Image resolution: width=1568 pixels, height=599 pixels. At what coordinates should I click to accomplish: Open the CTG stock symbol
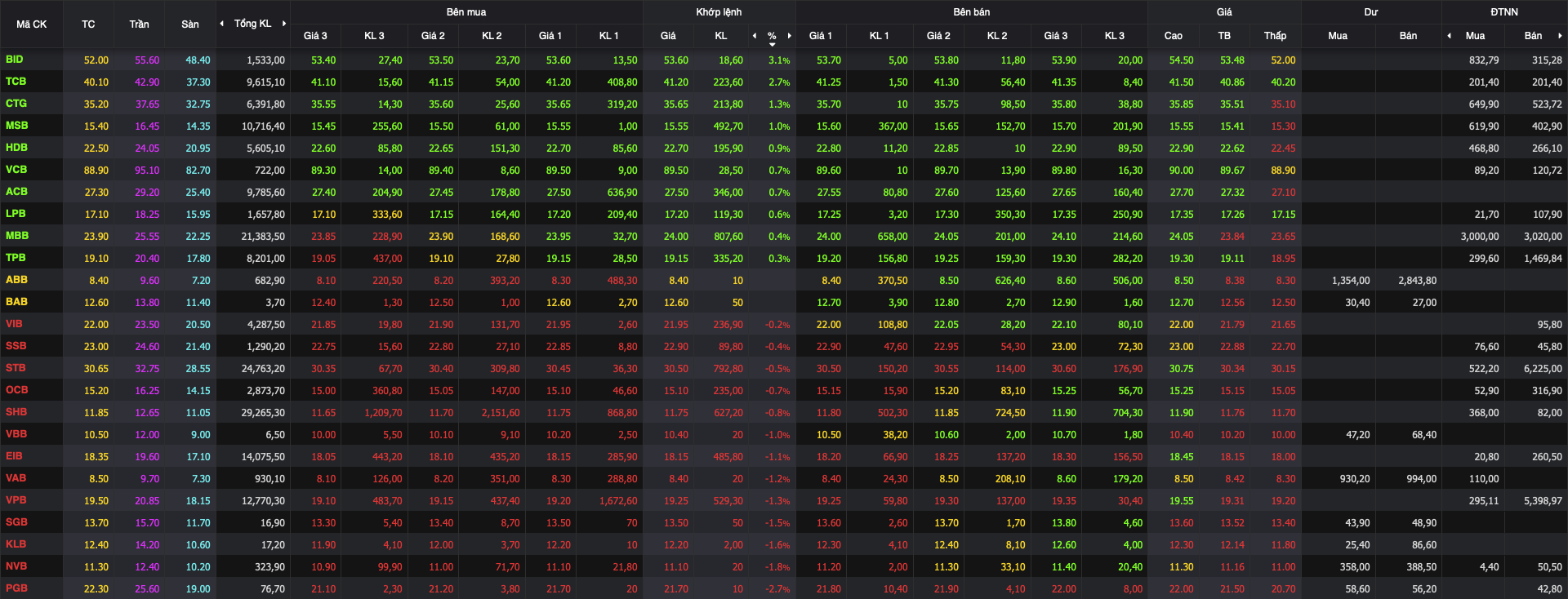tap(16, 104)
